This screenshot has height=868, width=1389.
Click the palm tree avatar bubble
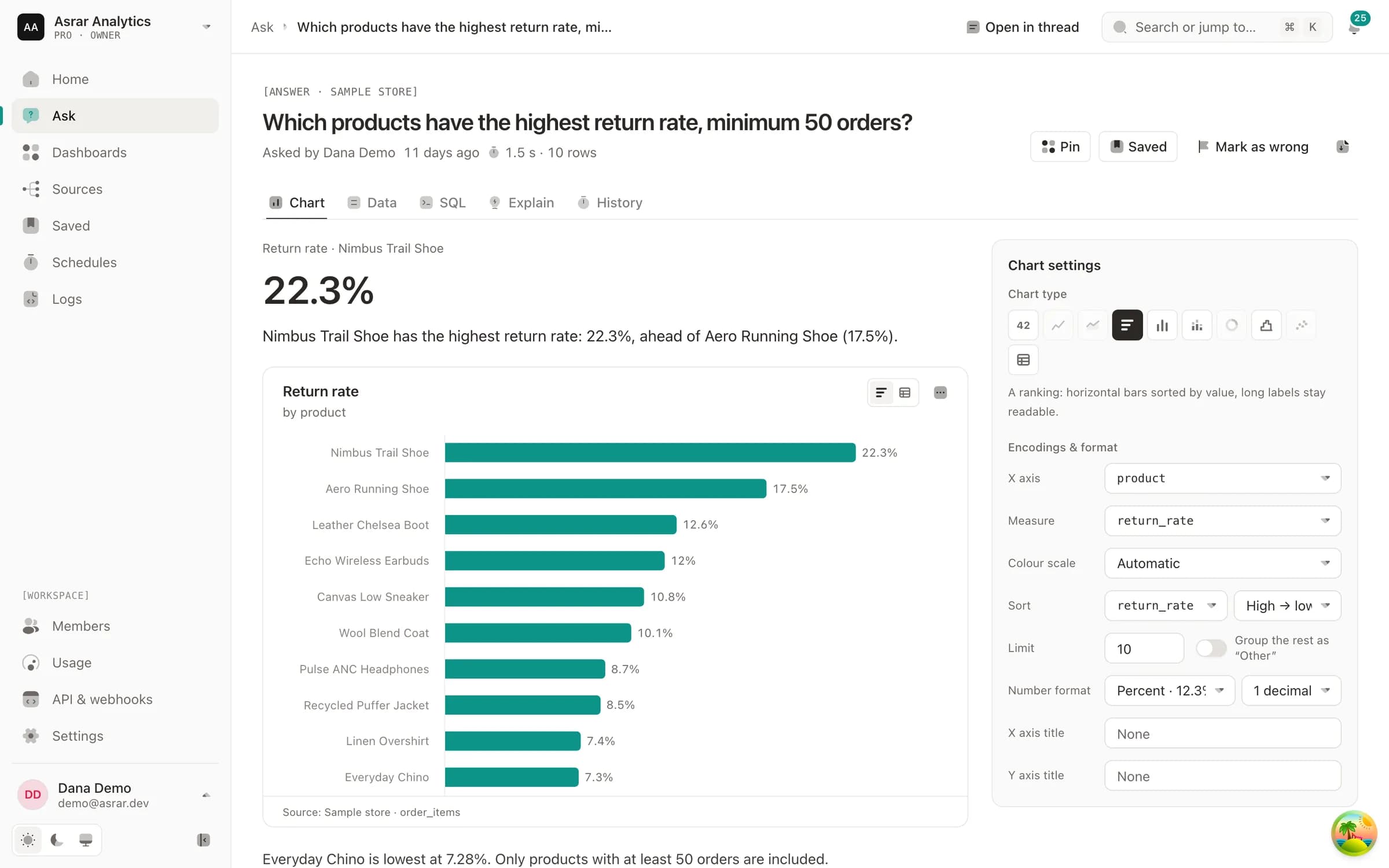point(1354,833)
